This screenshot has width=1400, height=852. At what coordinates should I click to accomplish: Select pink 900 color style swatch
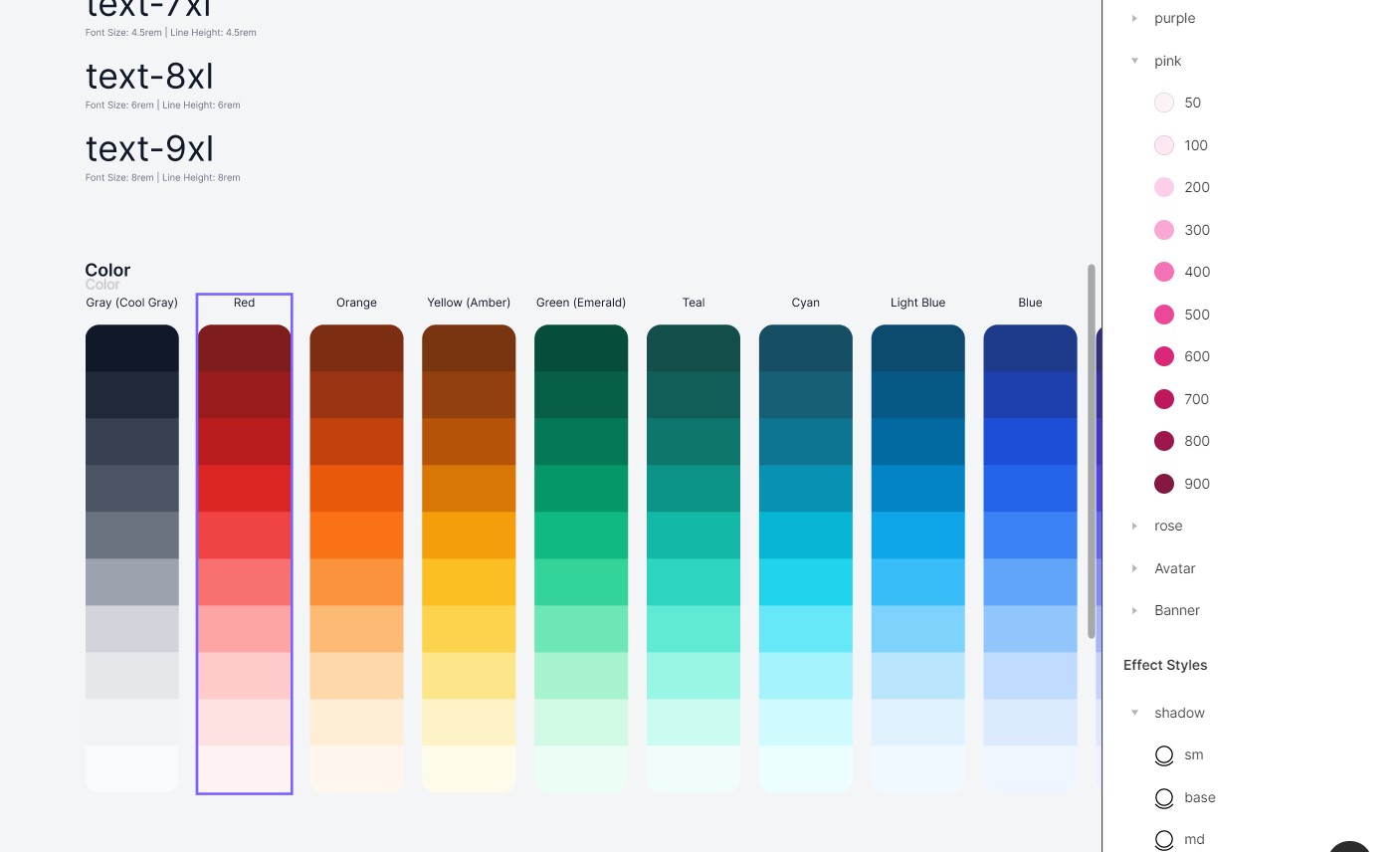pyautogui.click(x=1164, y=484)
